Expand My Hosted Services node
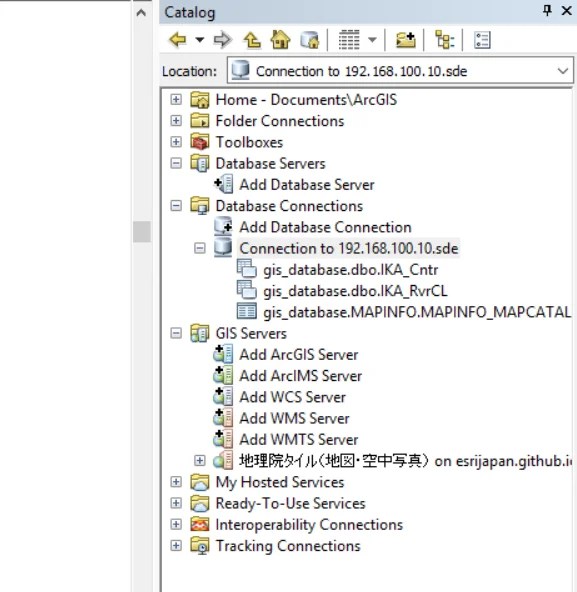Viewport: 577px width, 592px height. coord(176,482)
